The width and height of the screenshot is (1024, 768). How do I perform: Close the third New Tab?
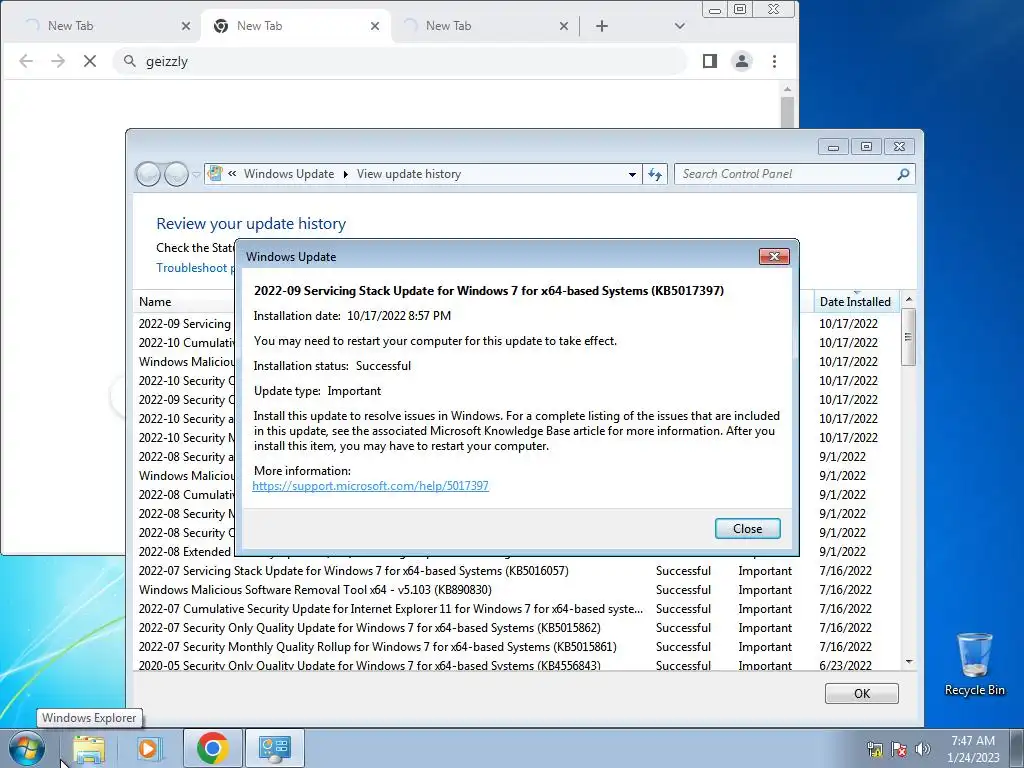click(564, 26)
